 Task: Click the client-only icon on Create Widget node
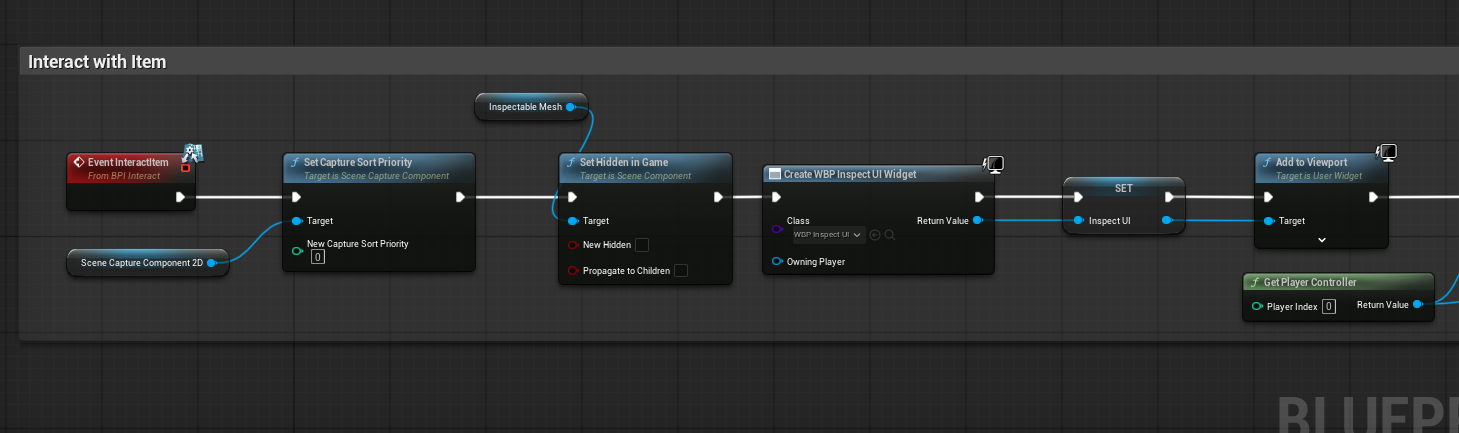coord(994,164)
